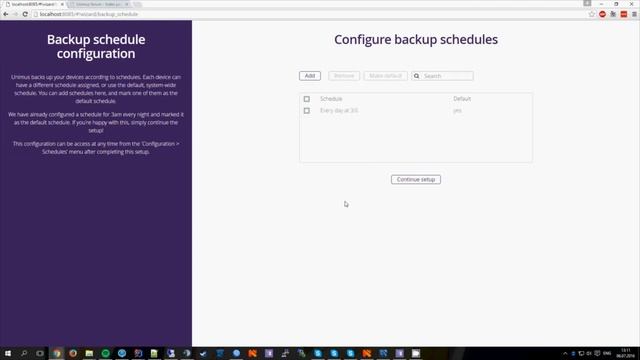The width and height of the screenshot is (640, 360).
Task: Click the green round Spotify-like taskbar icon
Action: click(106, 353)
